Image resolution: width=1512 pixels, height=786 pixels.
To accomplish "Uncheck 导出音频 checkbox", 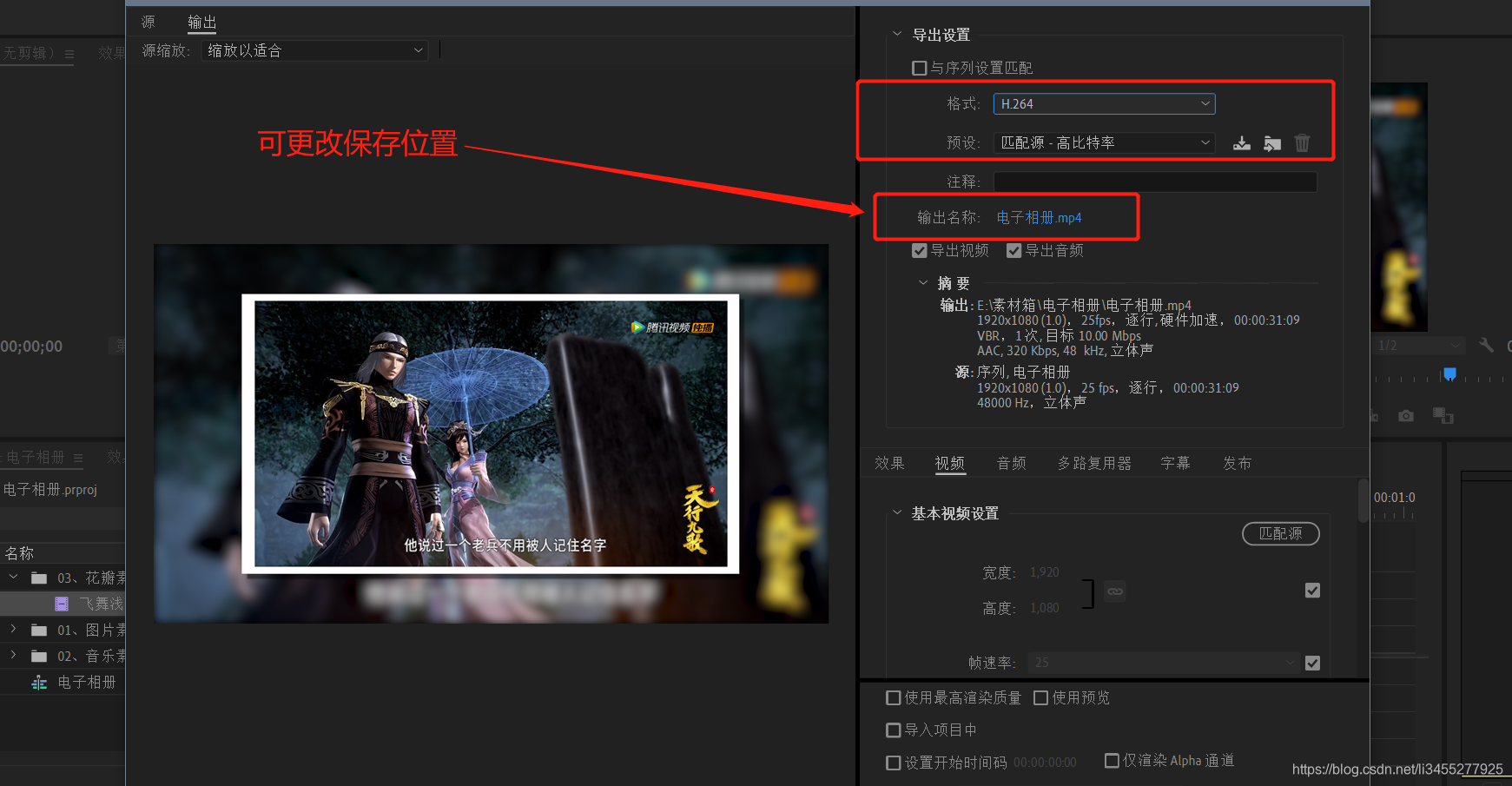I will coord(1014,251).
